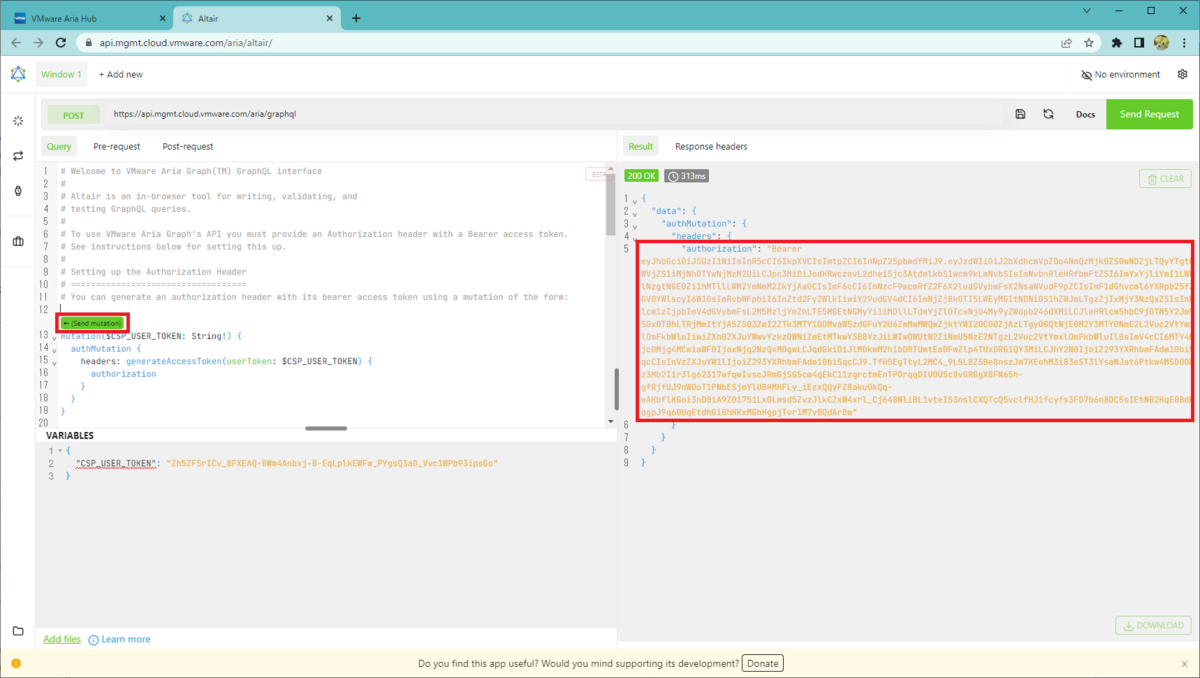Open the Set Headers sidebar icon
Viewport: 1200px width, 678px height.
17,120
